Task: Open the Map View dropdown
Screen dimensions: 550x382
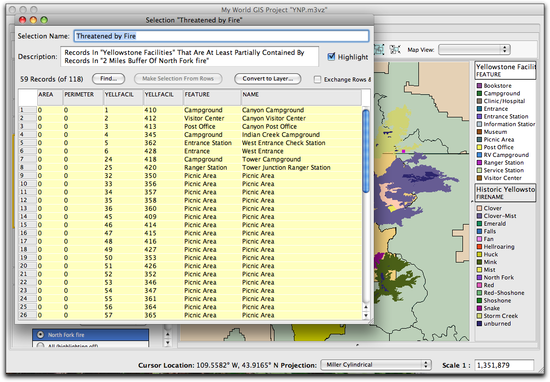Action: click(x=474, y=49)
